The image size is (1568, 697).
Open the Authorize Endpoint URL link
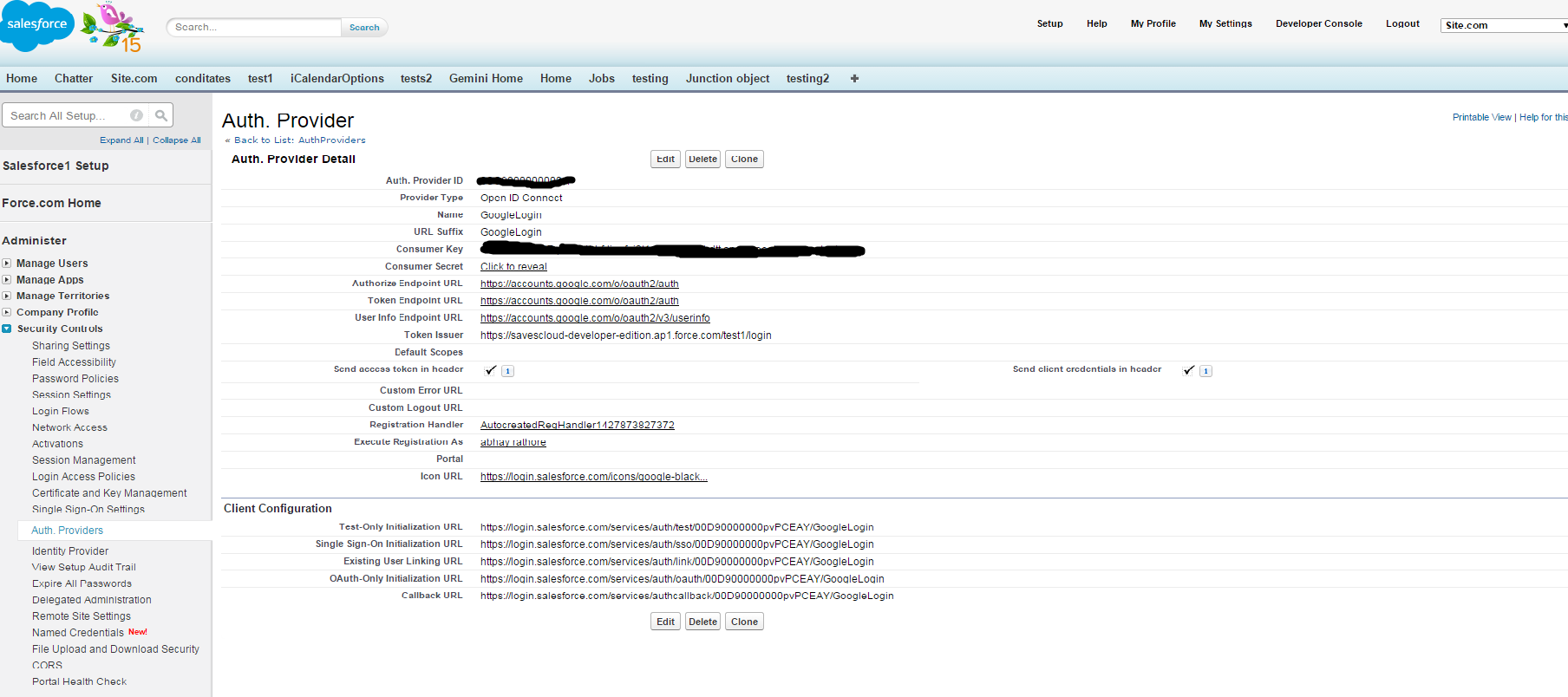[579, 283]
